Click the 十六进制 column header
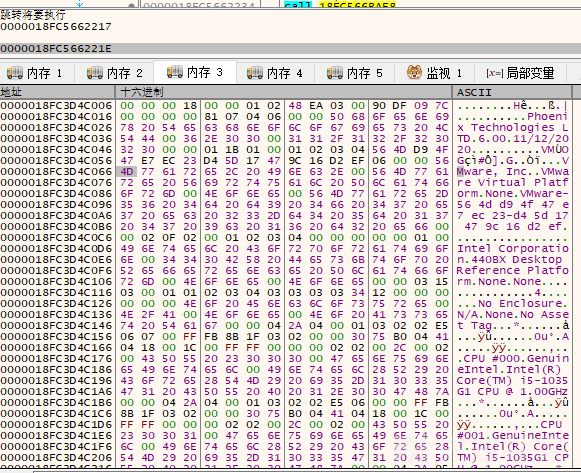Image resolution: width=581 pixels, height=473 pixels. tap(284, 92)
